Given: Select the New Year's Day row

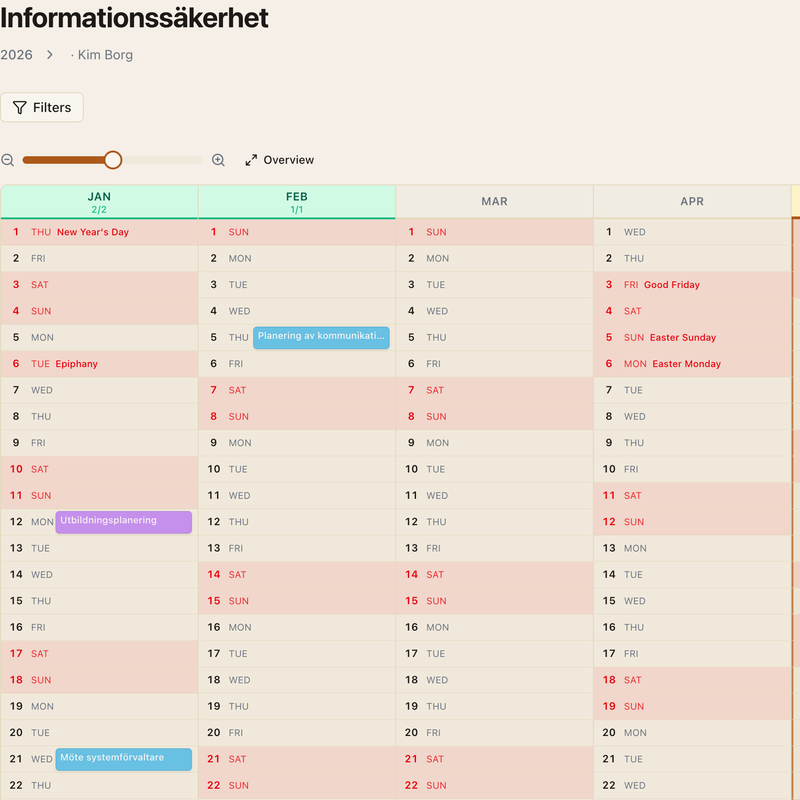Looking at the screenshot, I should pyautogui.click(x=99, y=232).
